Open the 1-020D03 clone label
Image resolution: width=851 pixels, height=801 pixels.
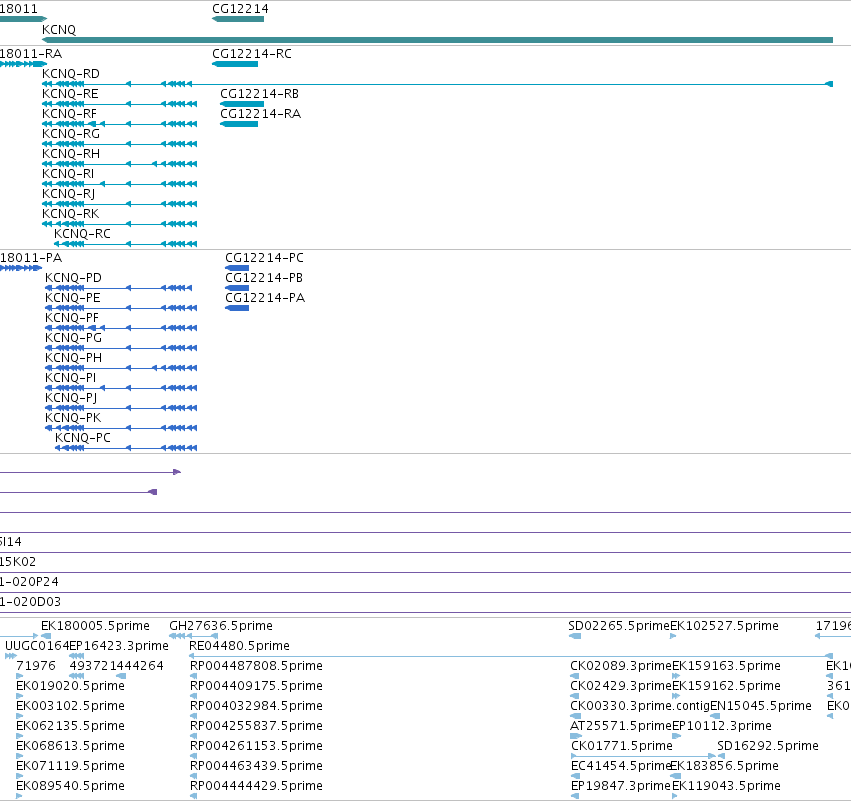pyautogui.click(x=30, y=602)
